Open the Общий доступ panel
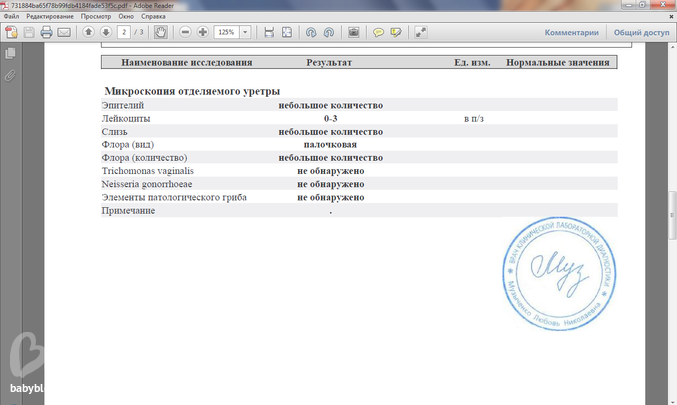 [x=641, y=32]
